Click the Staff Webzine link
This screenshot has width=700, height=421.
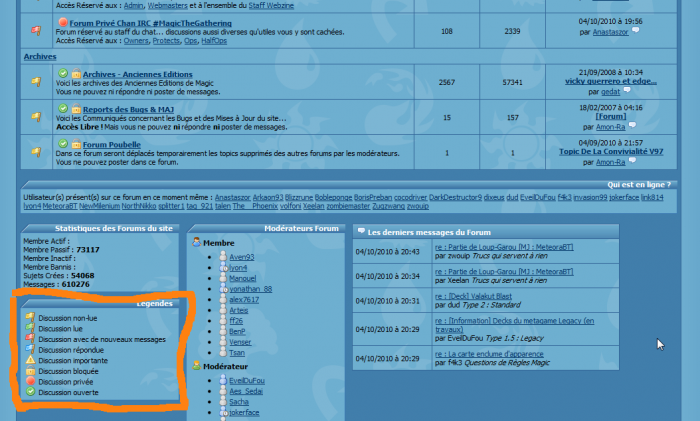(271, 5)
